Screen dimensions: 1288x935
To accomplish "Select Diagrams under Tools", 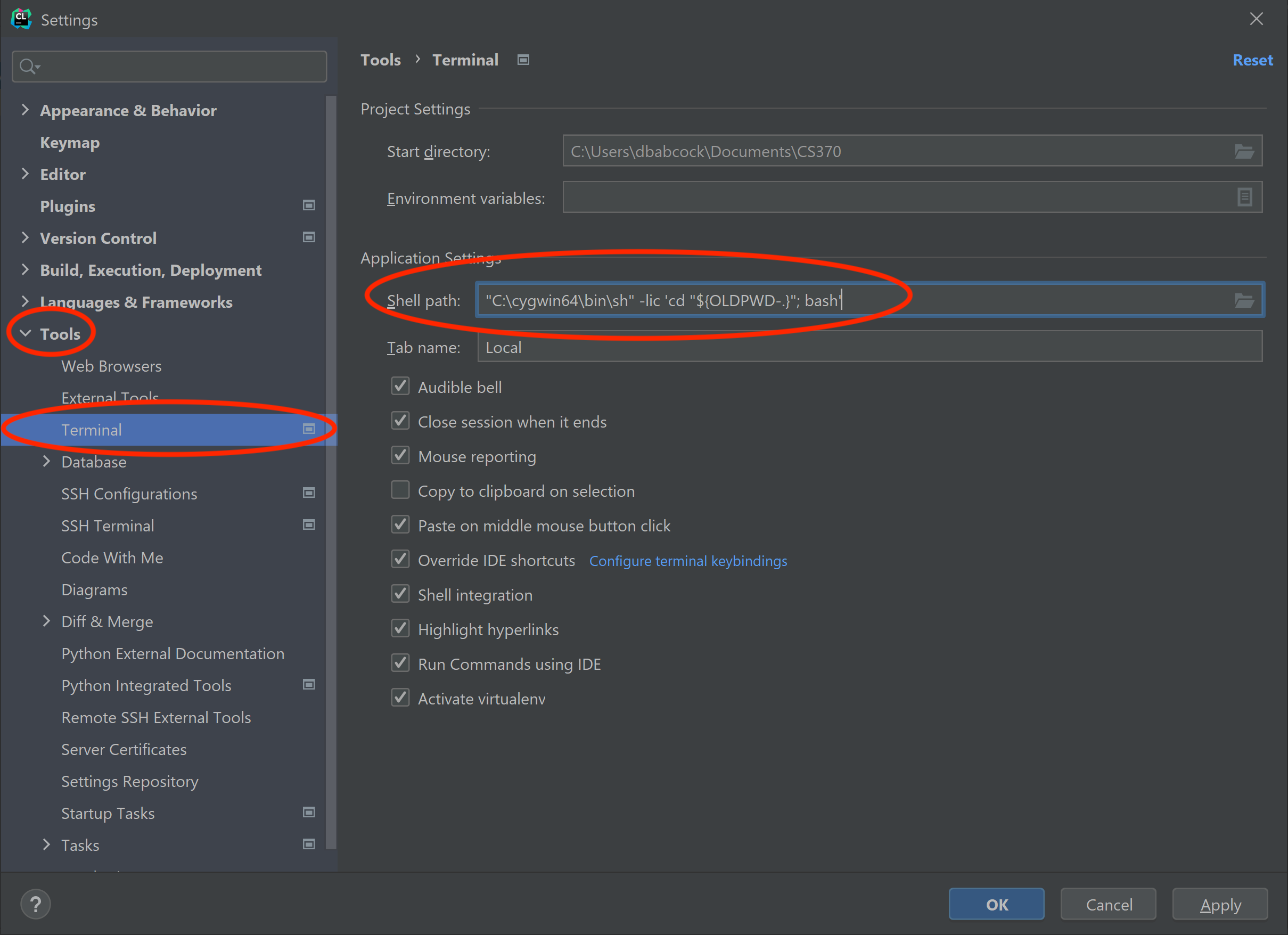I will tap(94, 589).
